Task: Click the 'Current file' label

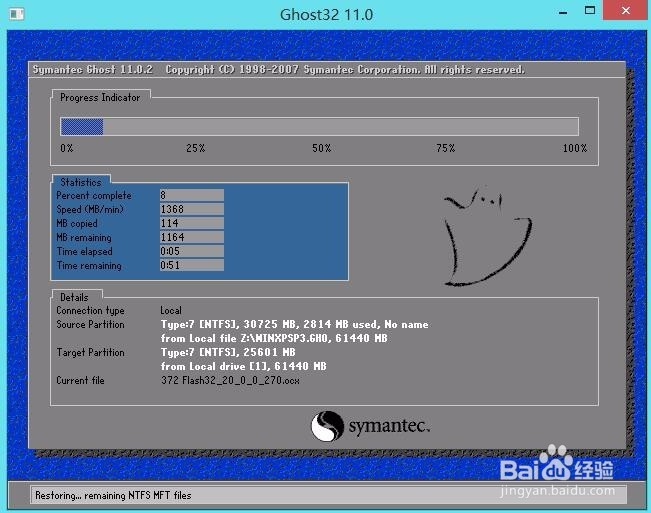Action: pos(81,381)
